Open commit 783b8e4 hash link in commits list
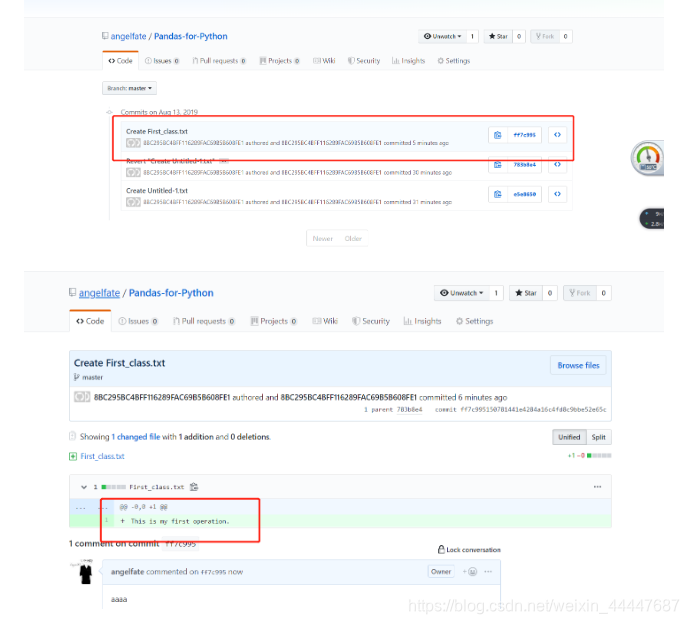 coord(525,165)
